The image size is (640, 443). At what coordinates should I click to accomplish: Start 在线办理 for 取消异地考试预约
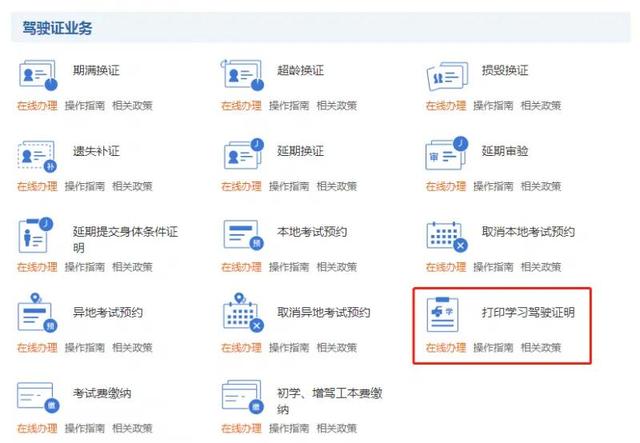(241, 348)
